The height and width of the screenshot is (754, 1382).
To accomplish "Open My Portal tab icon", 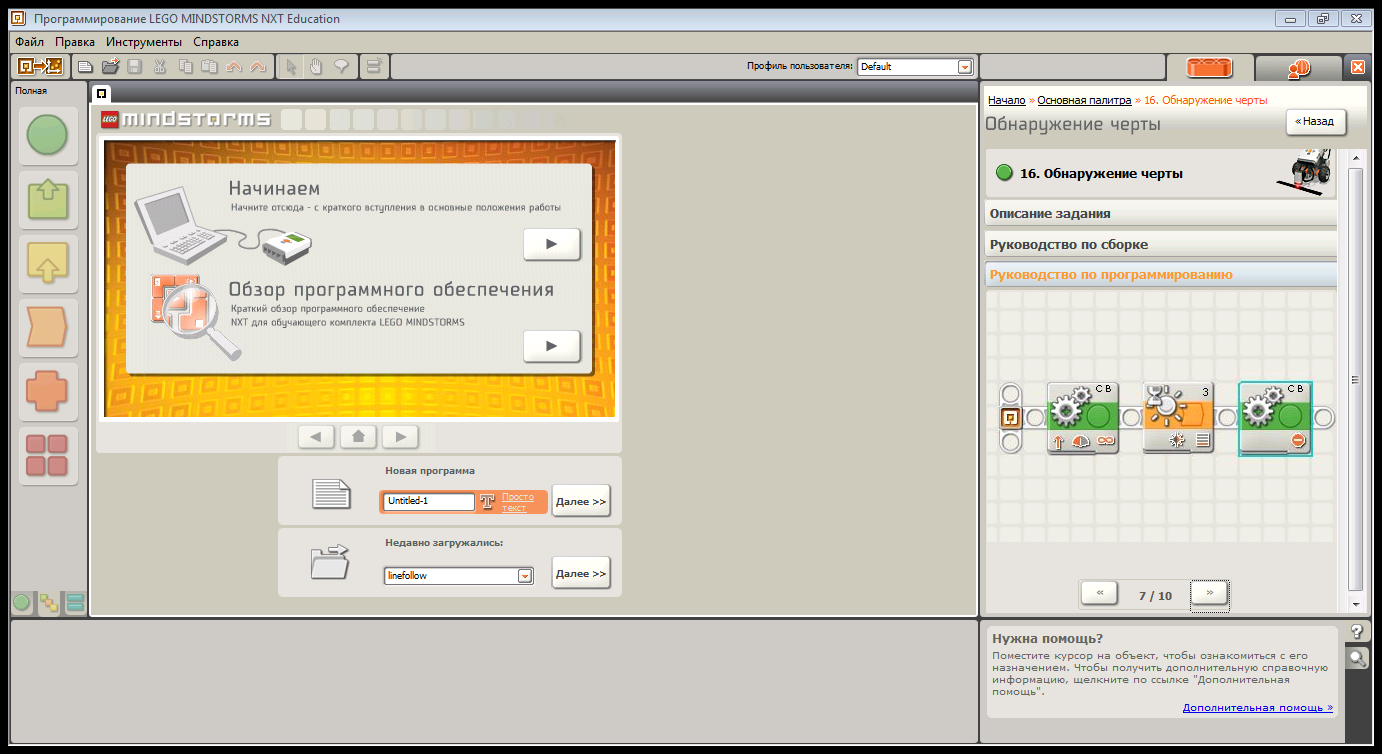I will click(x=1298, y=68).
